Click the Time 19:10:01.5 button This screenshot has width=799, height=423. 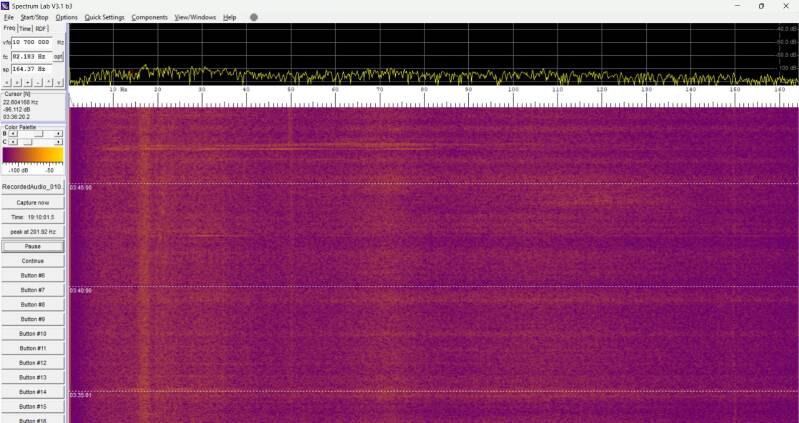(x=33, y=217)
